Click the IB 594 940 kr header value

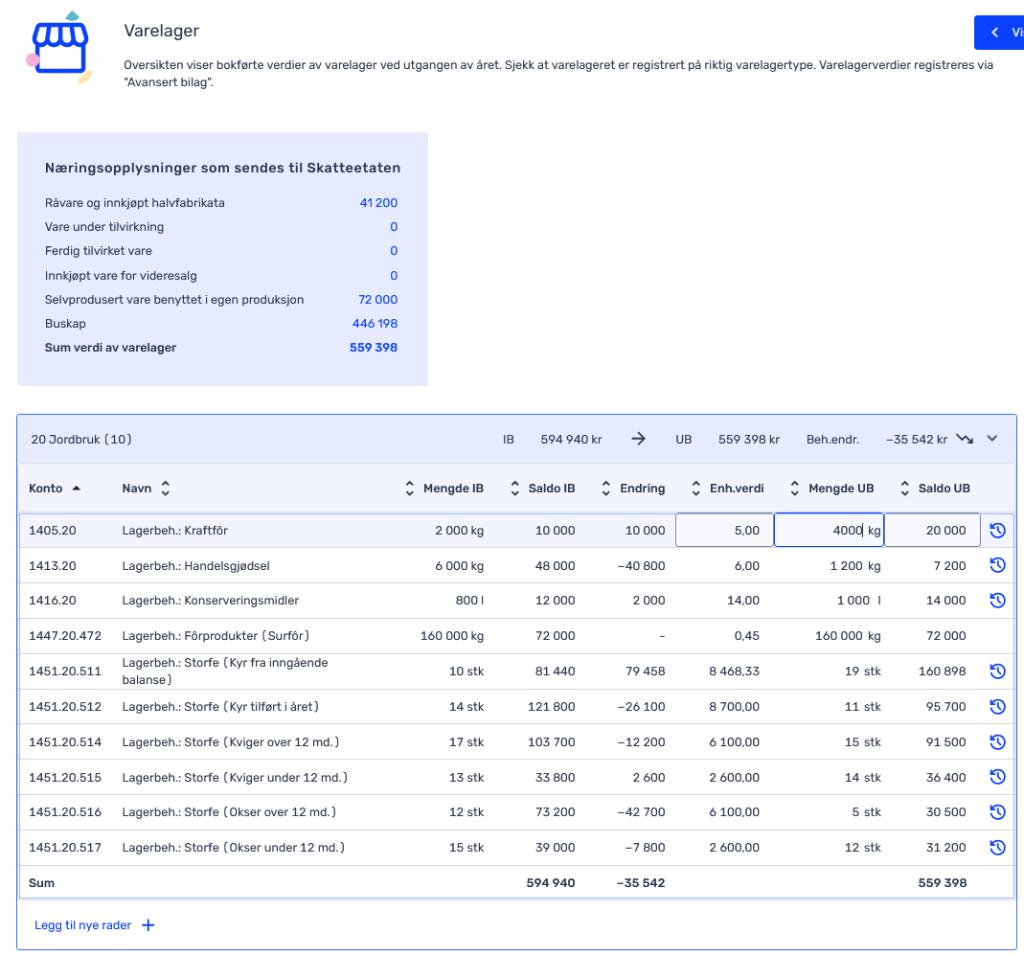[x=571, y=439]
